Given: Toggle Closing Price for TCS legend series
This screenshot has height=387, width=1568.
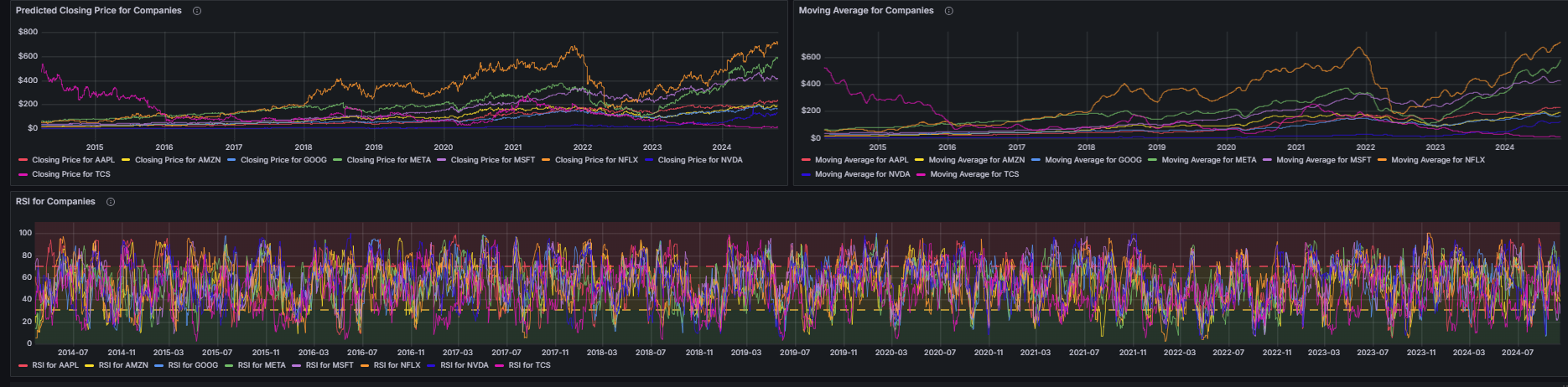Looking at the screenshot, I should (x=71, y=174).
